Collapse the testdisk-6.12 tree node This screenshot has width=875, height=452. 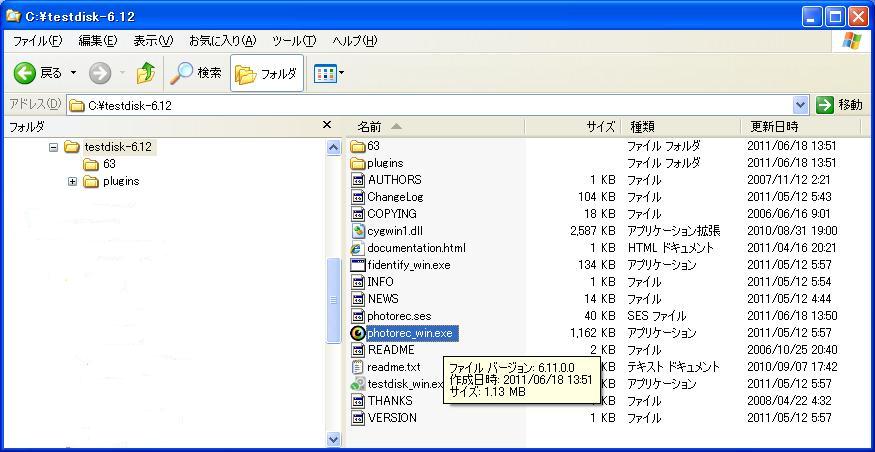[54, 148]
